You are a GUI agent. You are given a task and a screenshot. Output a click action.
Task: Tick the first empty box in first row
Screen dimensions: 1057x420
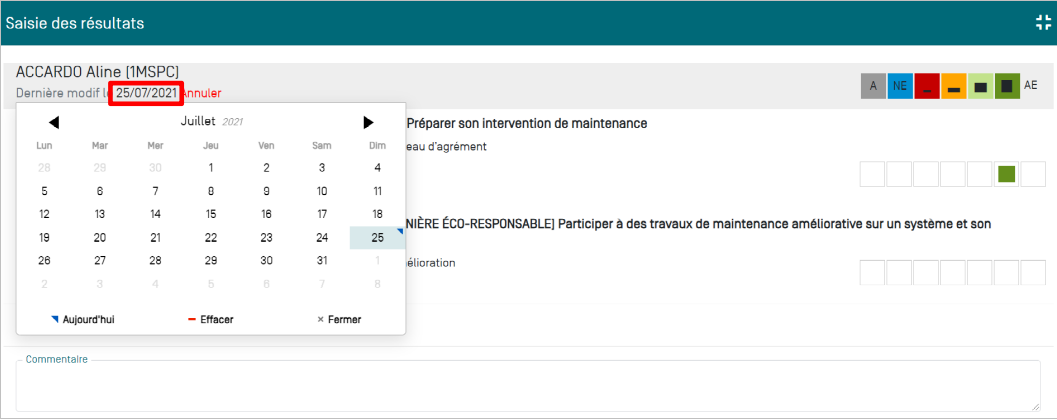click(x=873, y=174)
